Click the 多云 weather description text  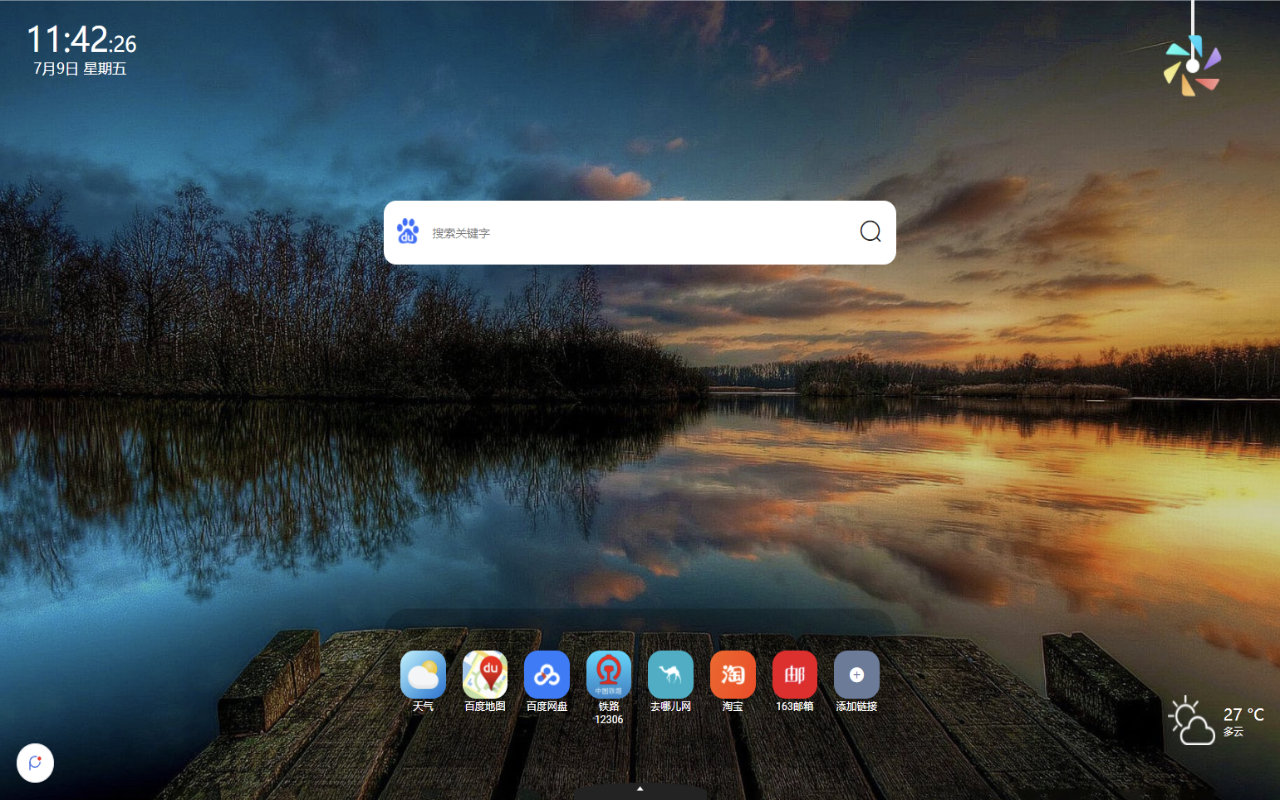[1233, 732]
